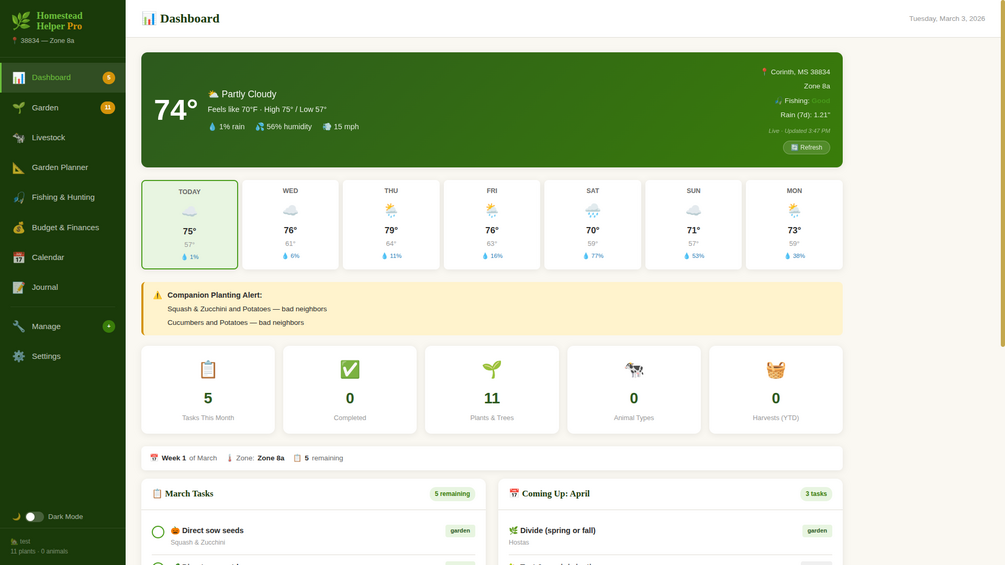Go to Livestock page

63,138
